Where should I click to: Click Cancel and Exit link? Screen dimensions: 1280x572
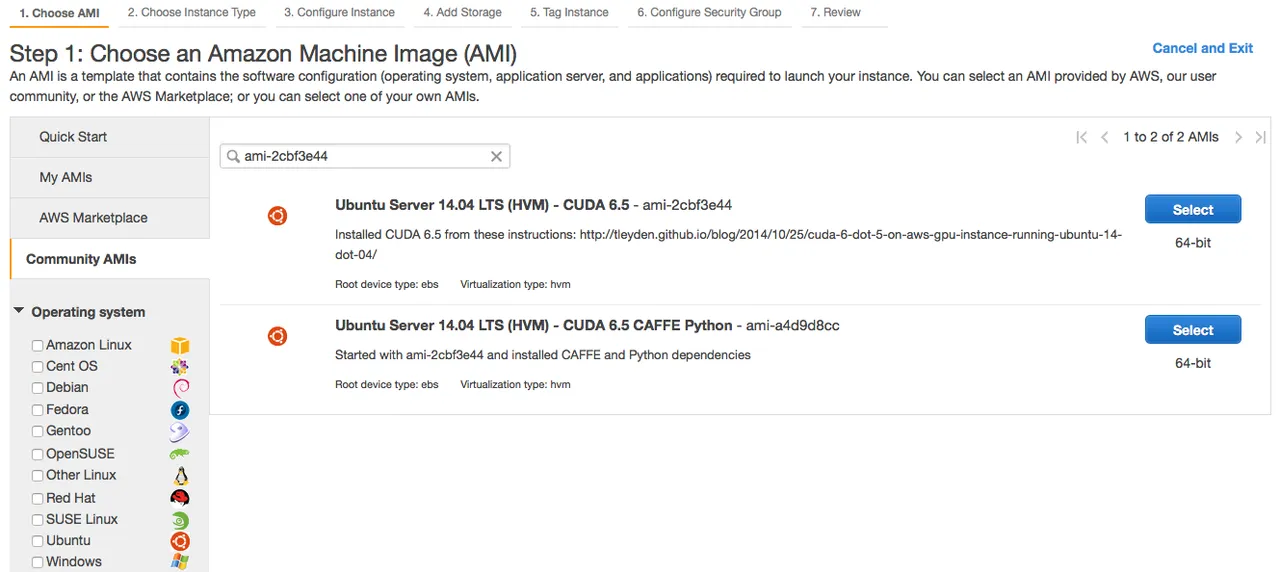point(1202,48)
